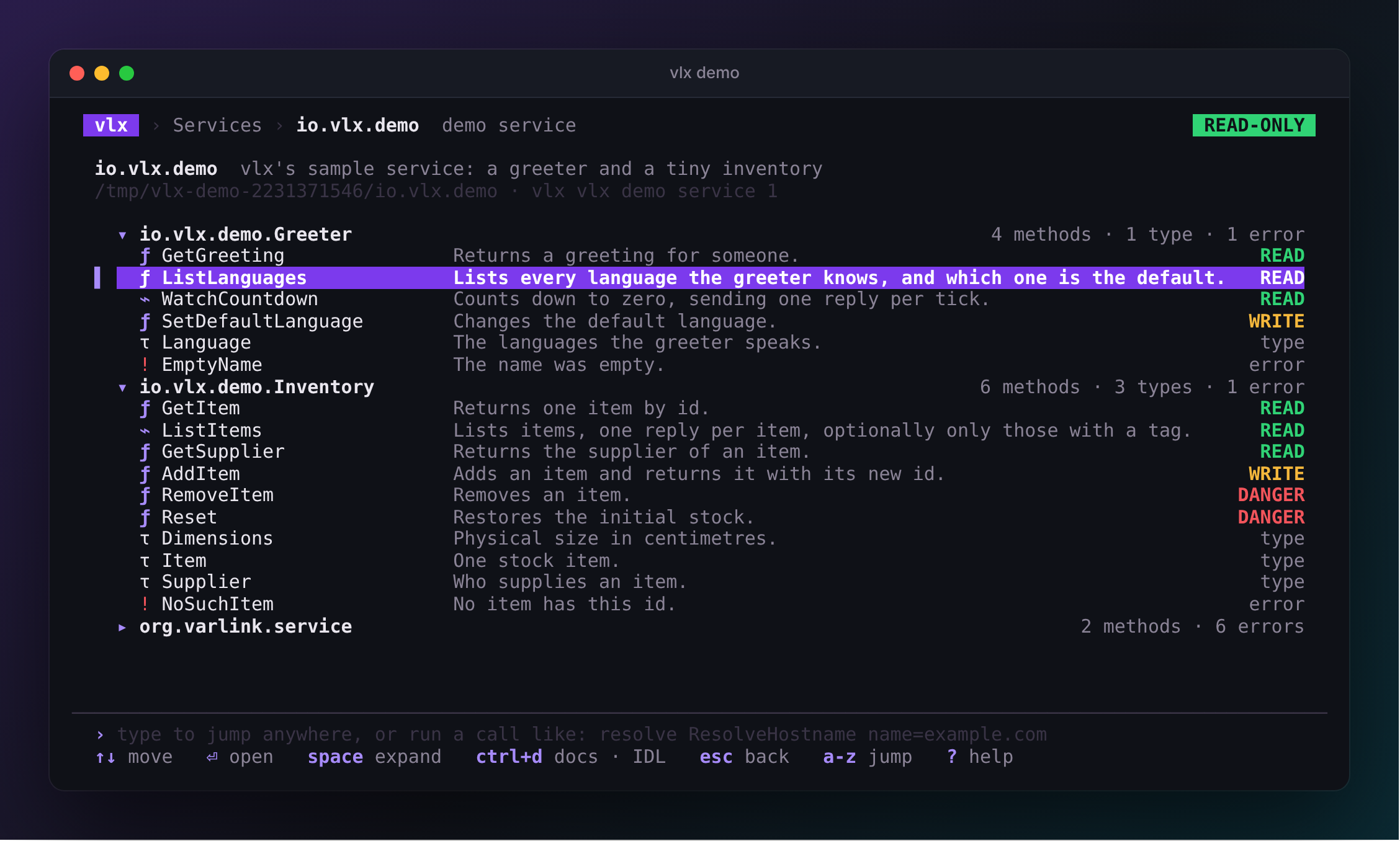The width and height of the screenshot is (1400, 841).
Task: Click the function icon beside GetSupplier
Action: [x=145, y=452]
